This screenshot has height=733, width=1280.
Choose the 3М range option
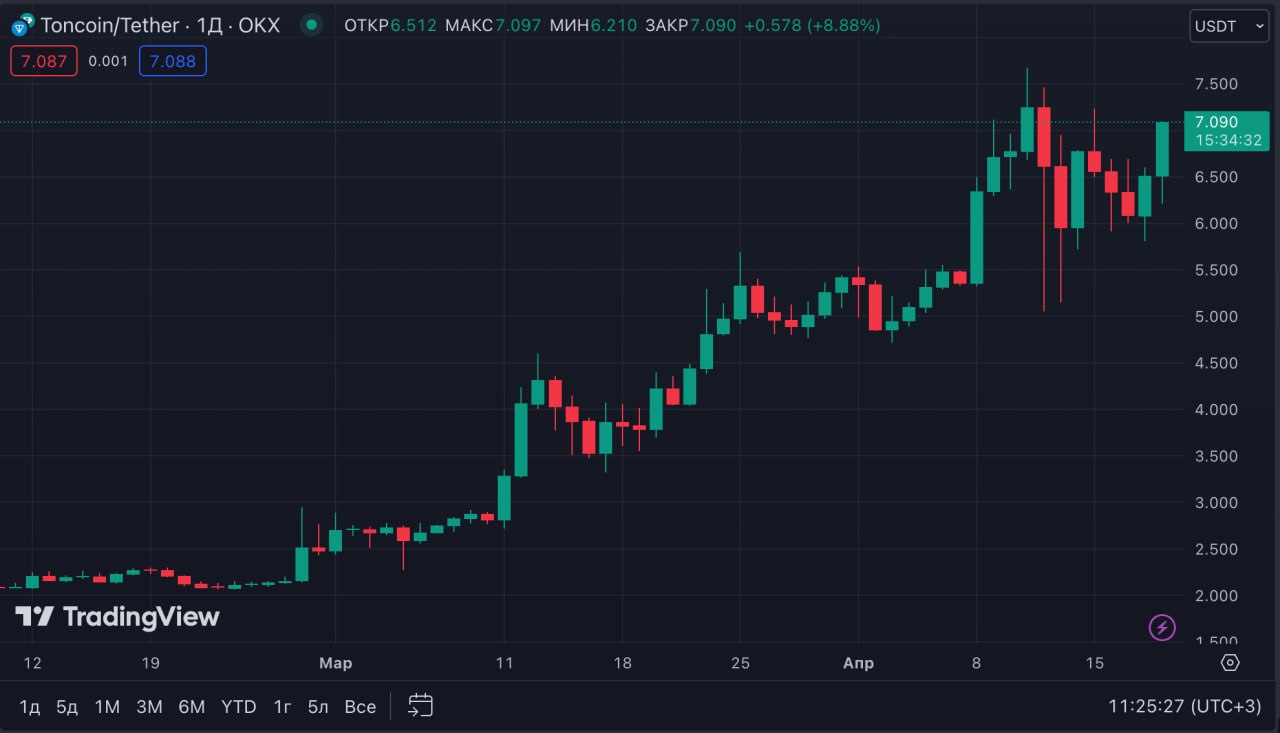149,707
